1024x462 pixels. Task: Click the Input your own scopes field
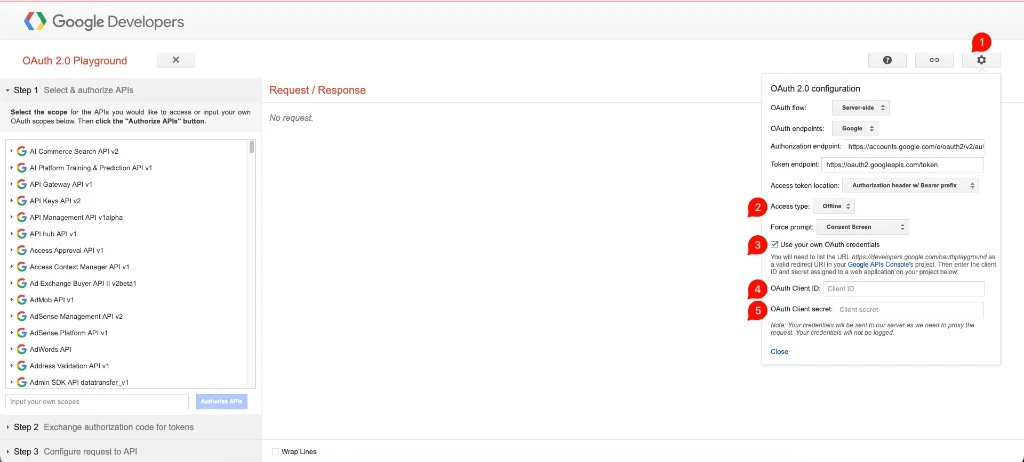(x=97, y=401)
